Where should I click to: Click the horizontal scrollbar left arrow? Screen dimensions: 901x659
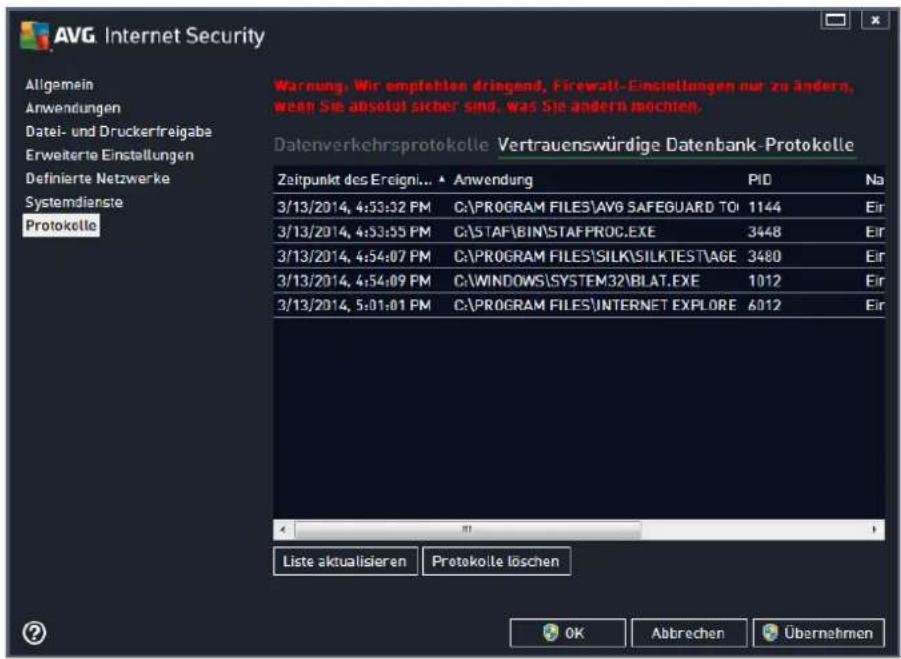(x=283, y=530)
